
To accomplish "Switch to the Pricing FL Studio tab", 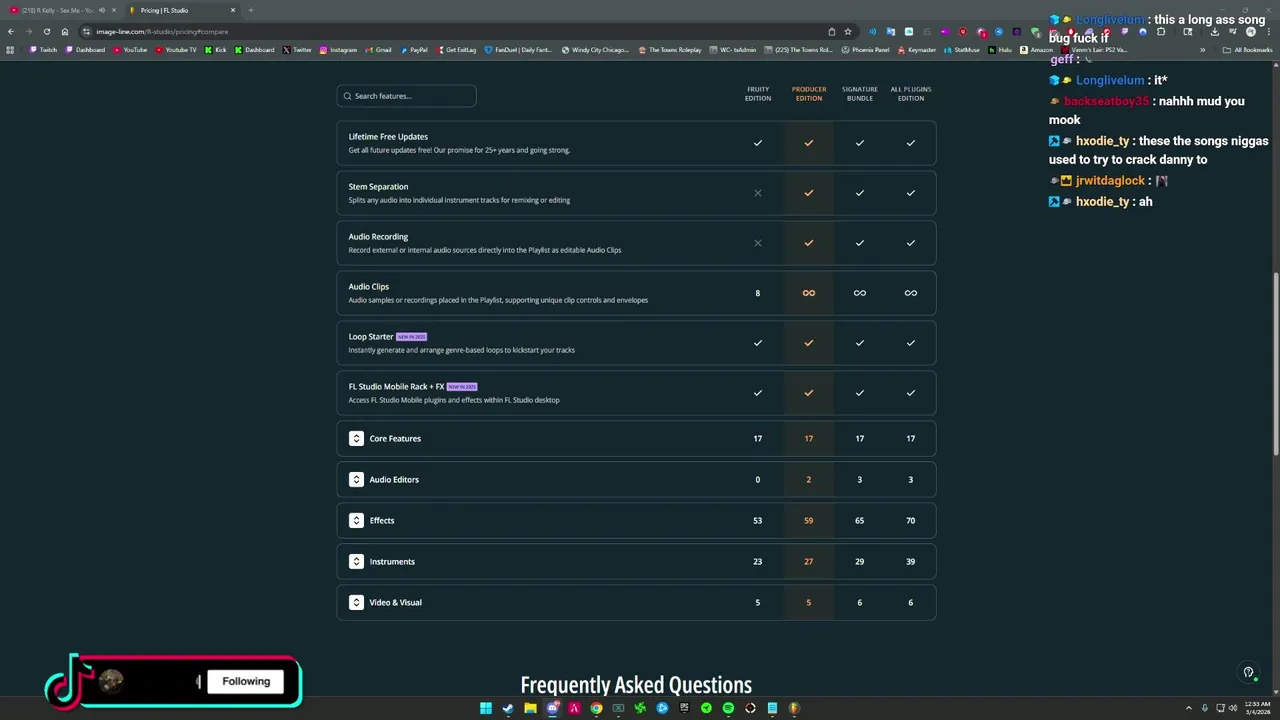I will pos(180,10).
